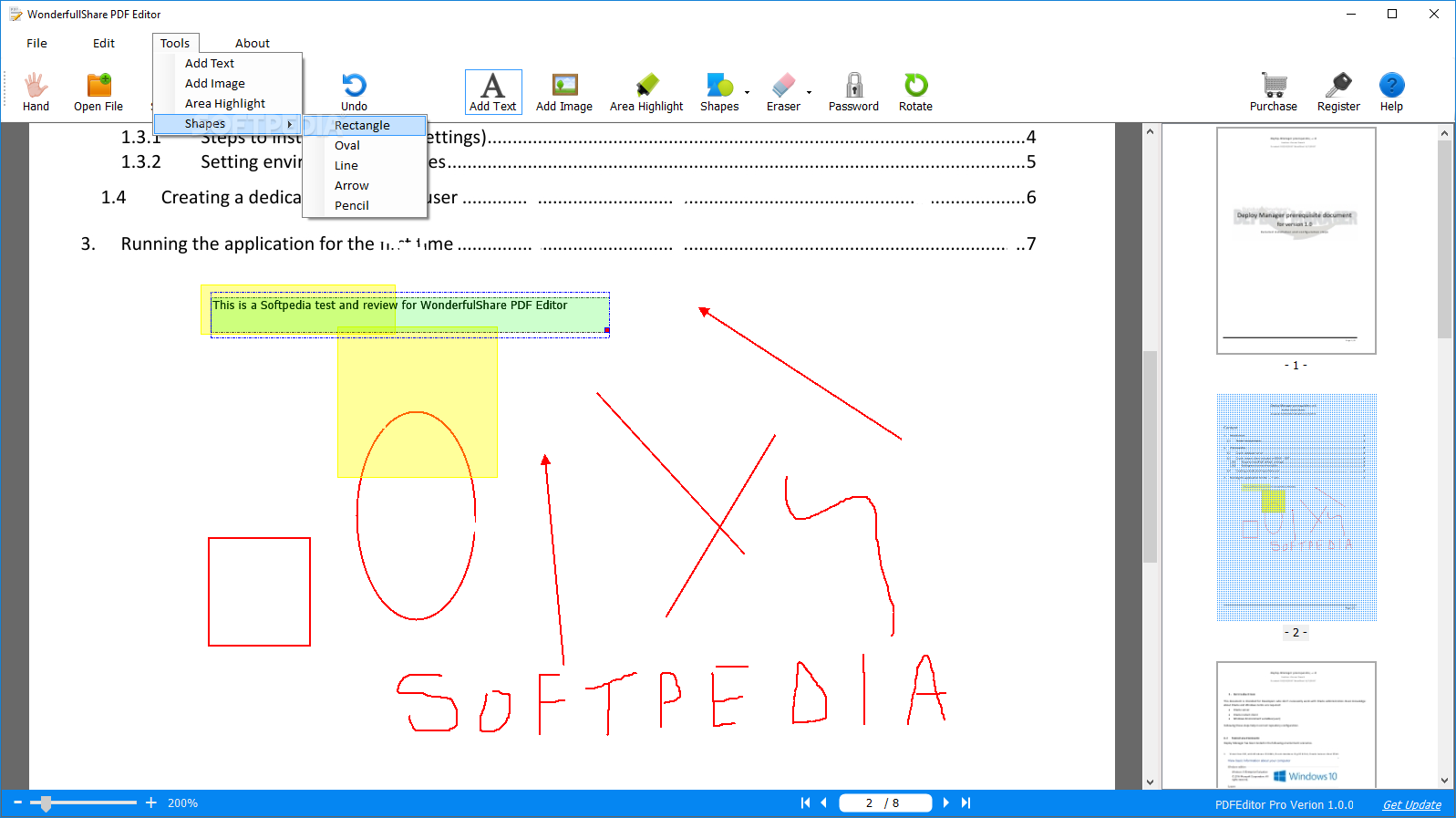Open the Shapes submenu in Tools

(x=227, y=123)
